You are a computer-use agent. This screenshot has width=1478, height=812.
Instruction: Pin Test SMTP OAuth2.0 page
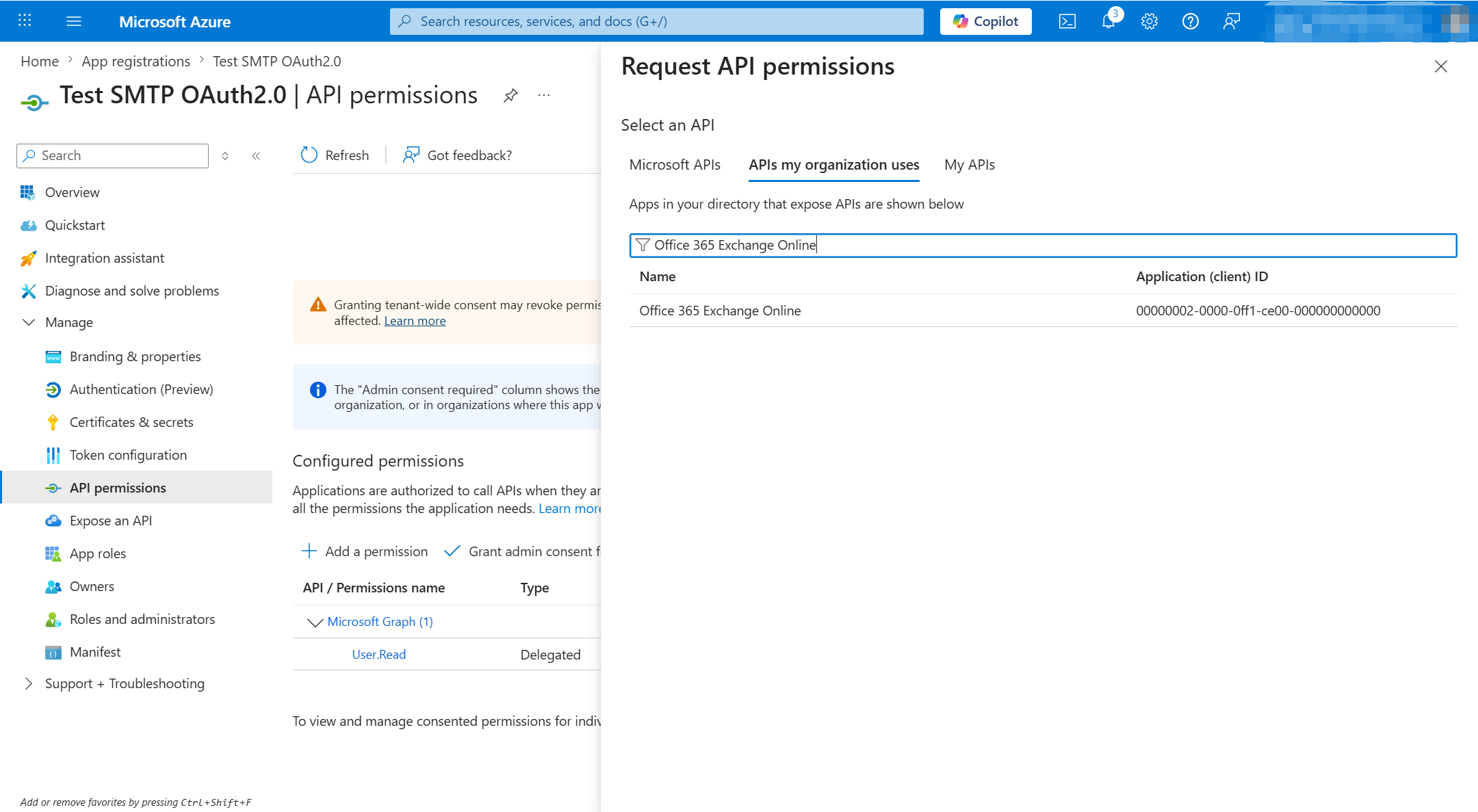pyautogui.click(x=510, y=96)
